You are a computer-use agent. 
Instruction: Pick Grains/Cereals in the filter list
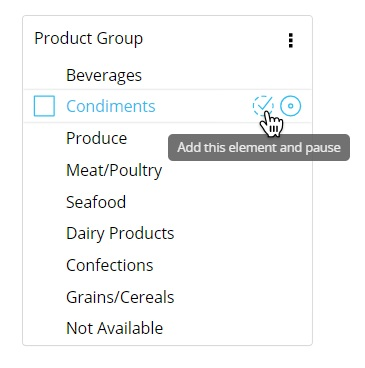coord(120,297)
